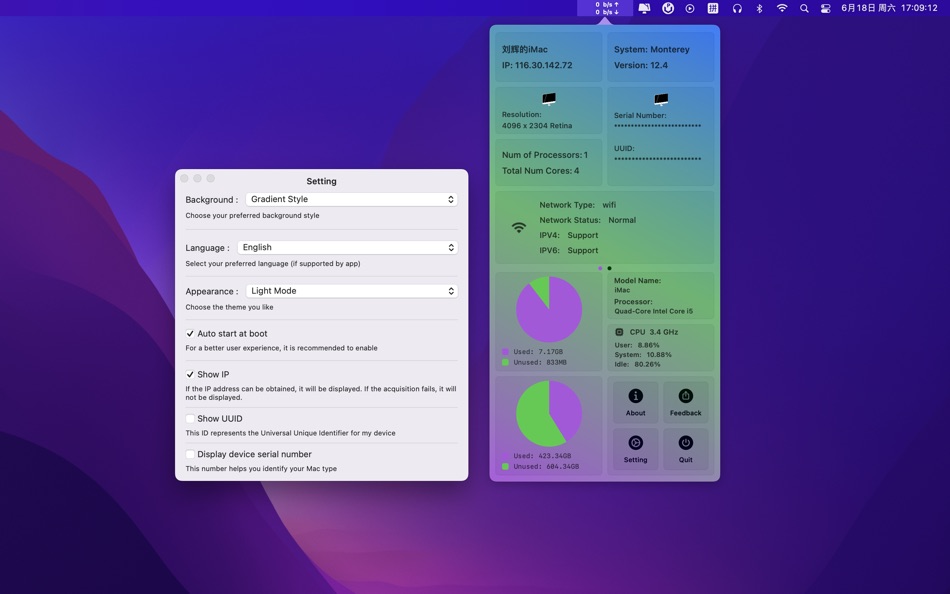
Task: Select the first page indicator dot
Action: (x=600, y=268)
